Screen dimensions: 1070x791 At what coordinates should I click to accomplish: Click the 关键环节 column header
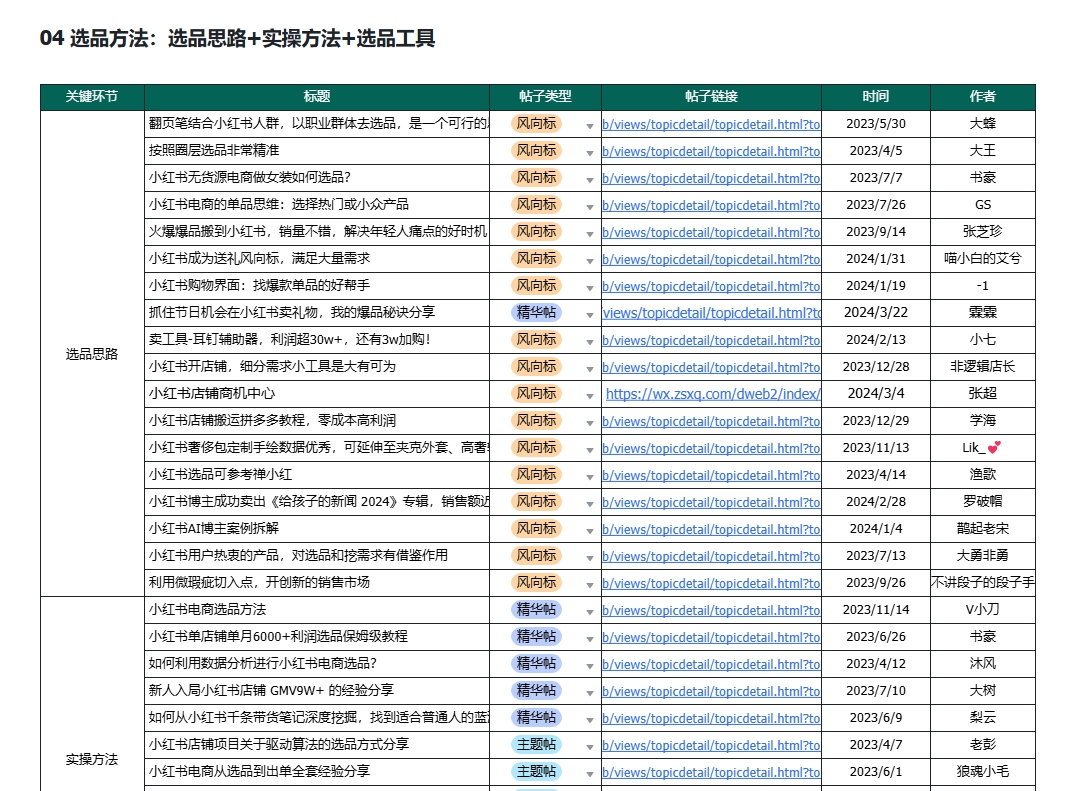(x=92, y=97)
